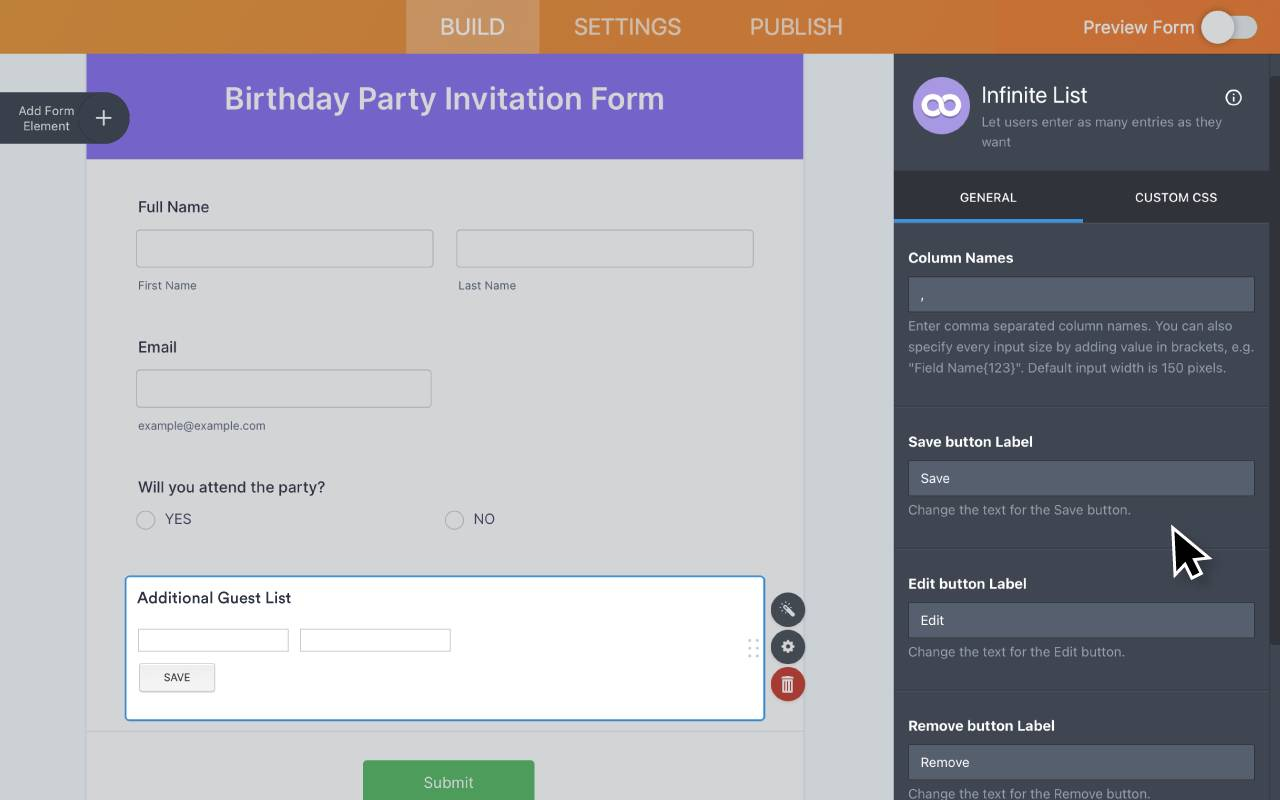
Task: Click the info icon beside Infinite List
Action: click(x=1233, y=97)
